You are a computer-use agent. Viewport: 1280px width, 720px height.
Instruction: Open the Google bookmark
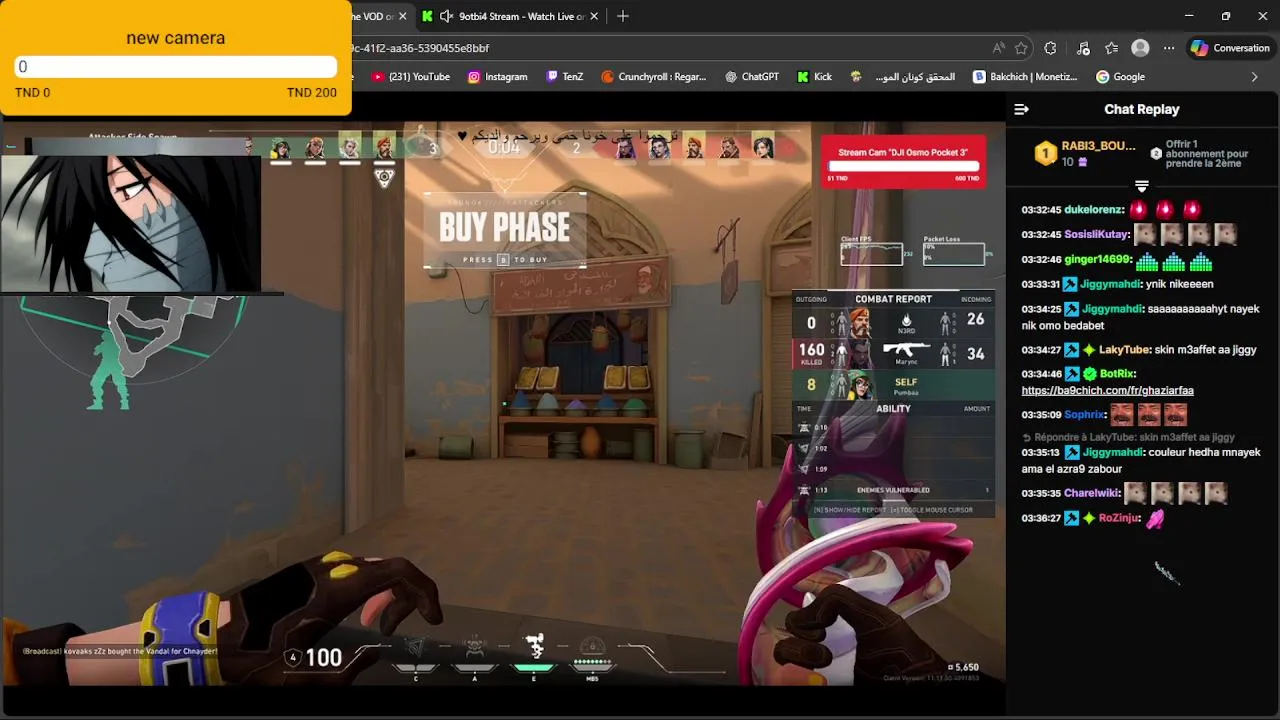1120,77
